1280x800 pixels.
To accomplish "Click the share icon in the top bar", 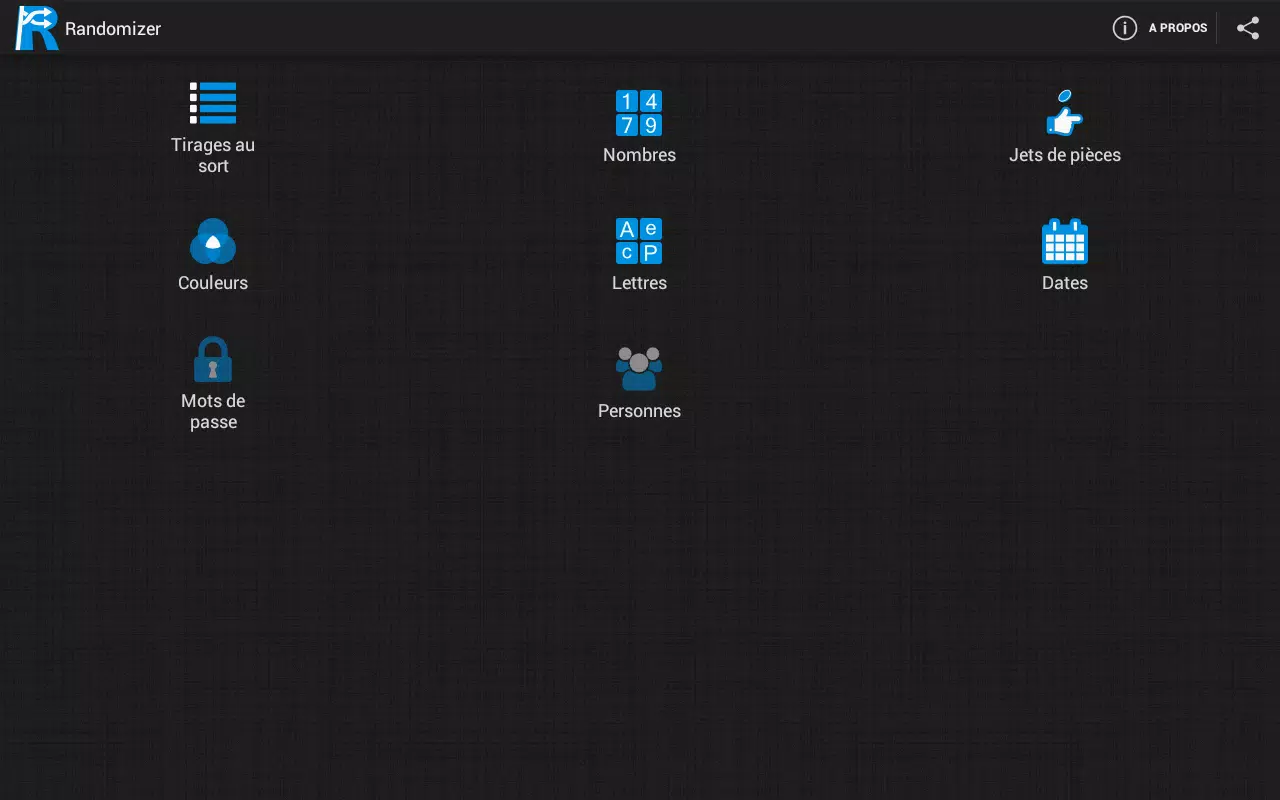I will [1248, 28].
